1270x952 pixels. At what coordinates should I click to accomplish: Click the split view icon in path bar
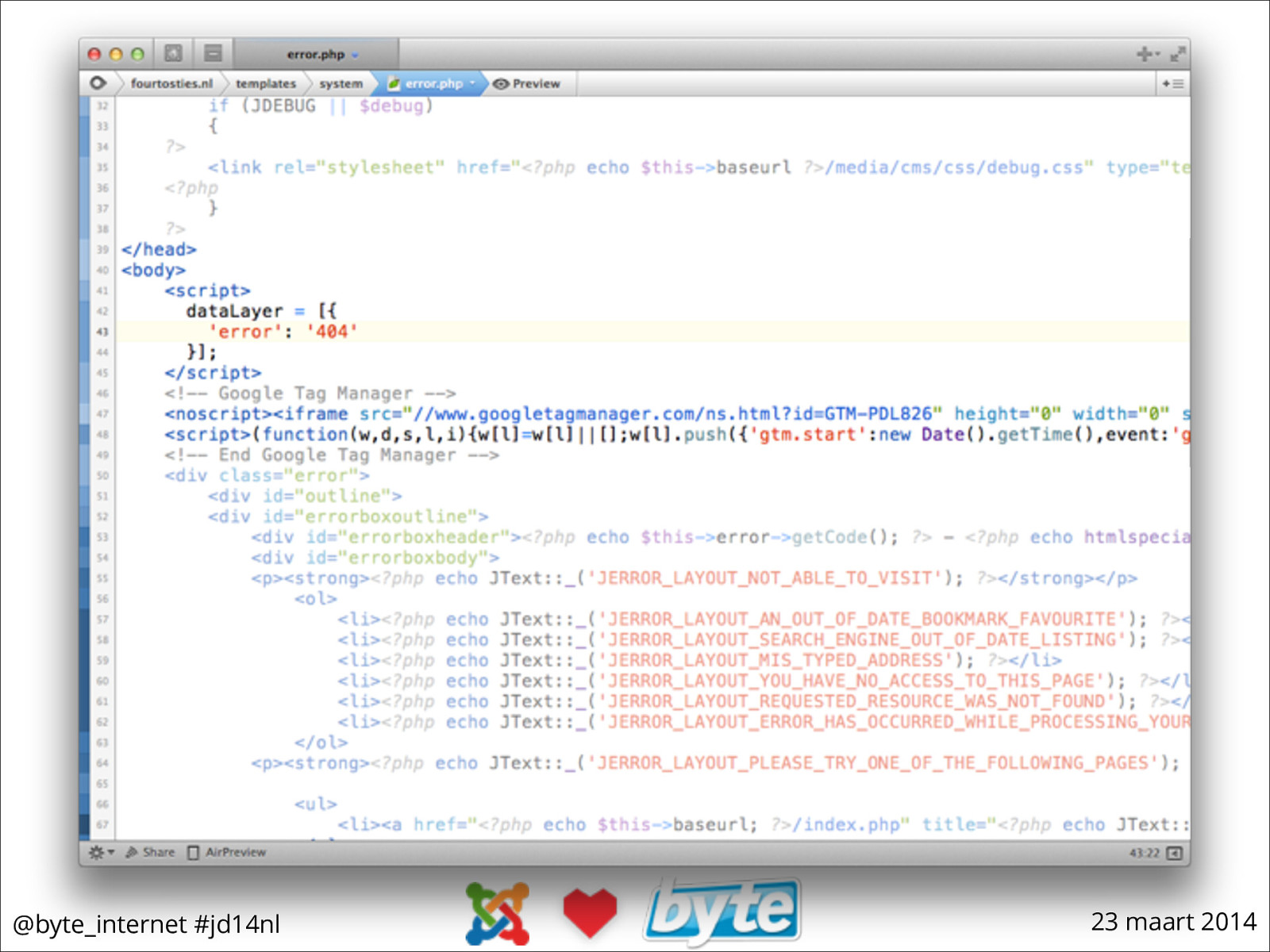point(1173,83)
